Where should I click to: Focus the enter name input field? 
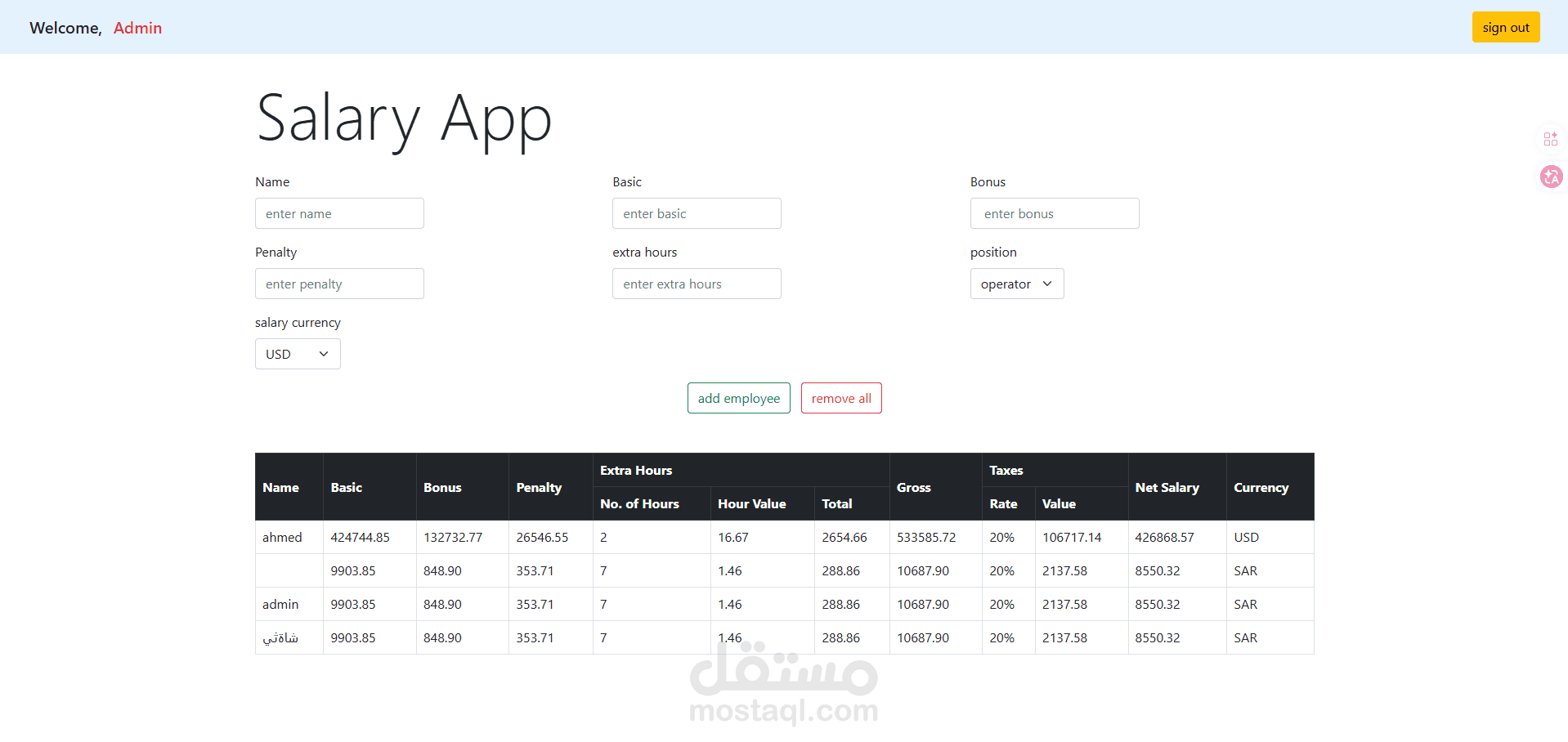[339, 213]
